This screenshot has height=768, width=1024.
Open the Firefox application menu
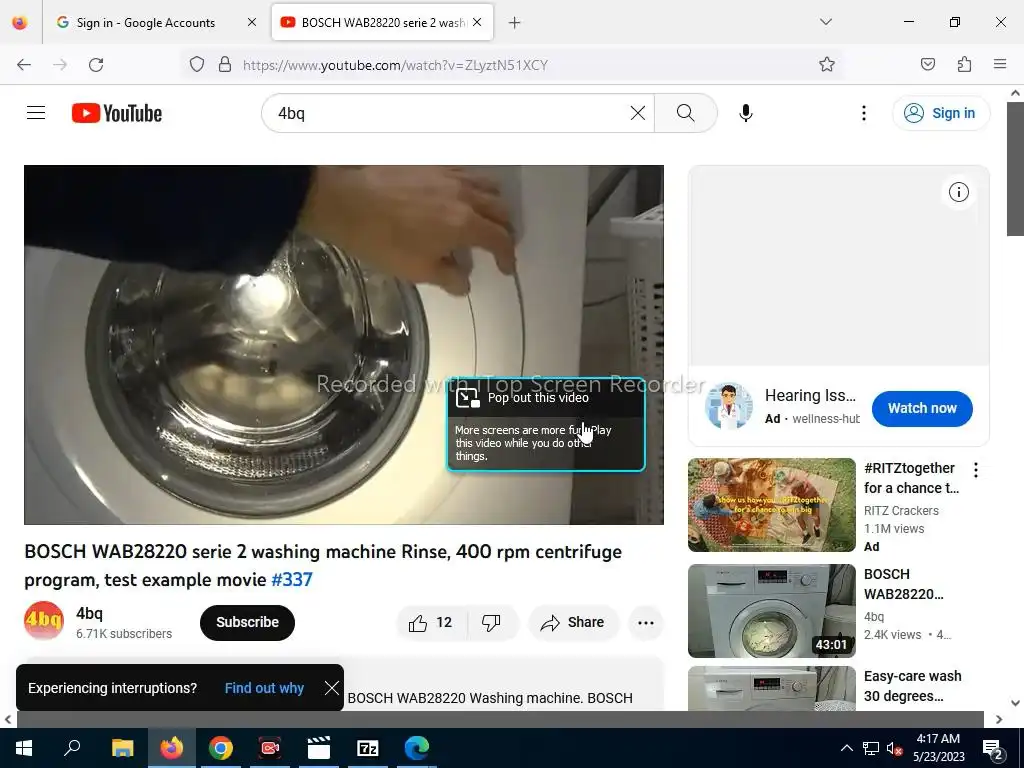pyautogui.click(x=1000, y=64)
